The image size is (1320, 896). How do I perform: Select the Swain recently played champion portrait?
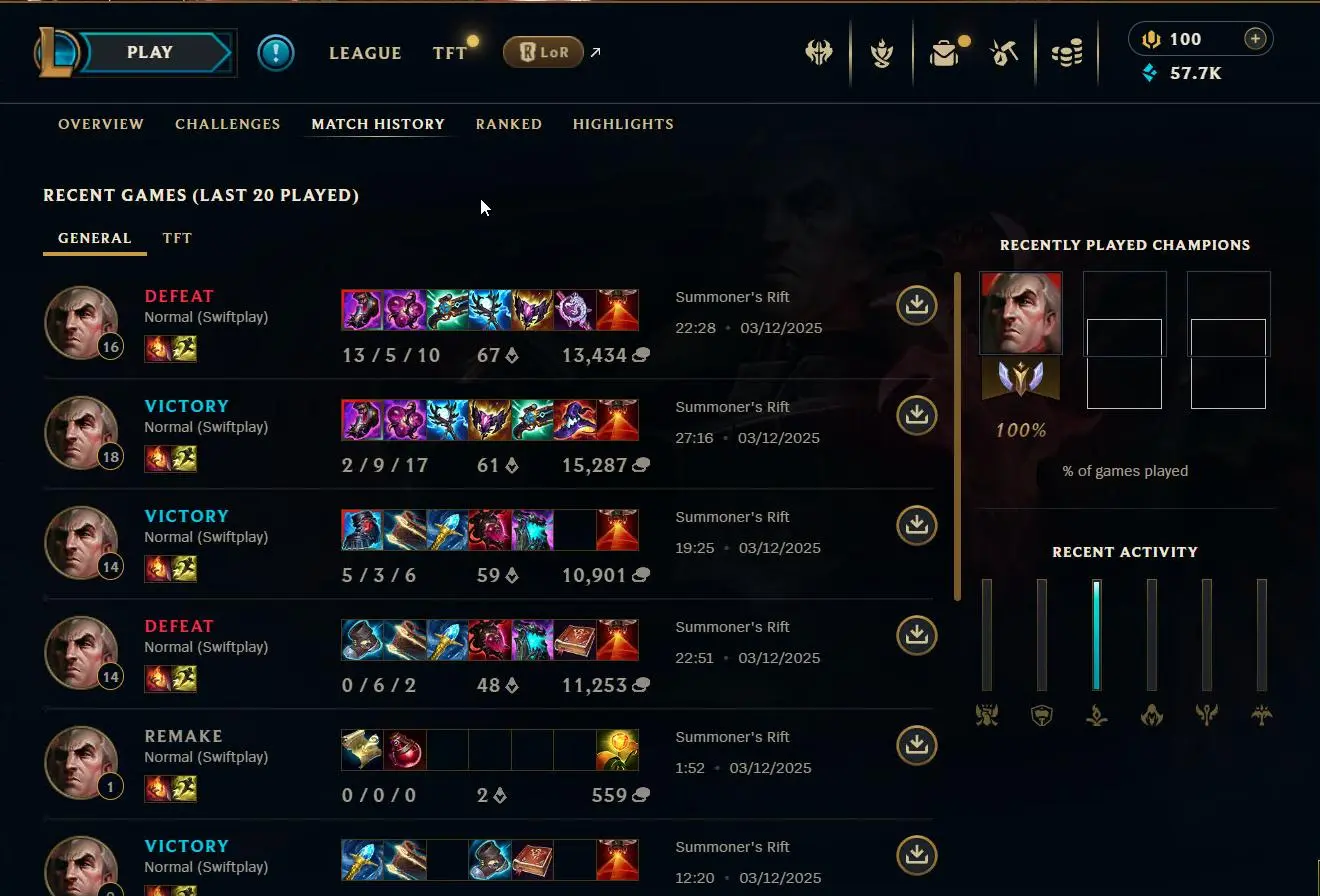pos(1021,313)
